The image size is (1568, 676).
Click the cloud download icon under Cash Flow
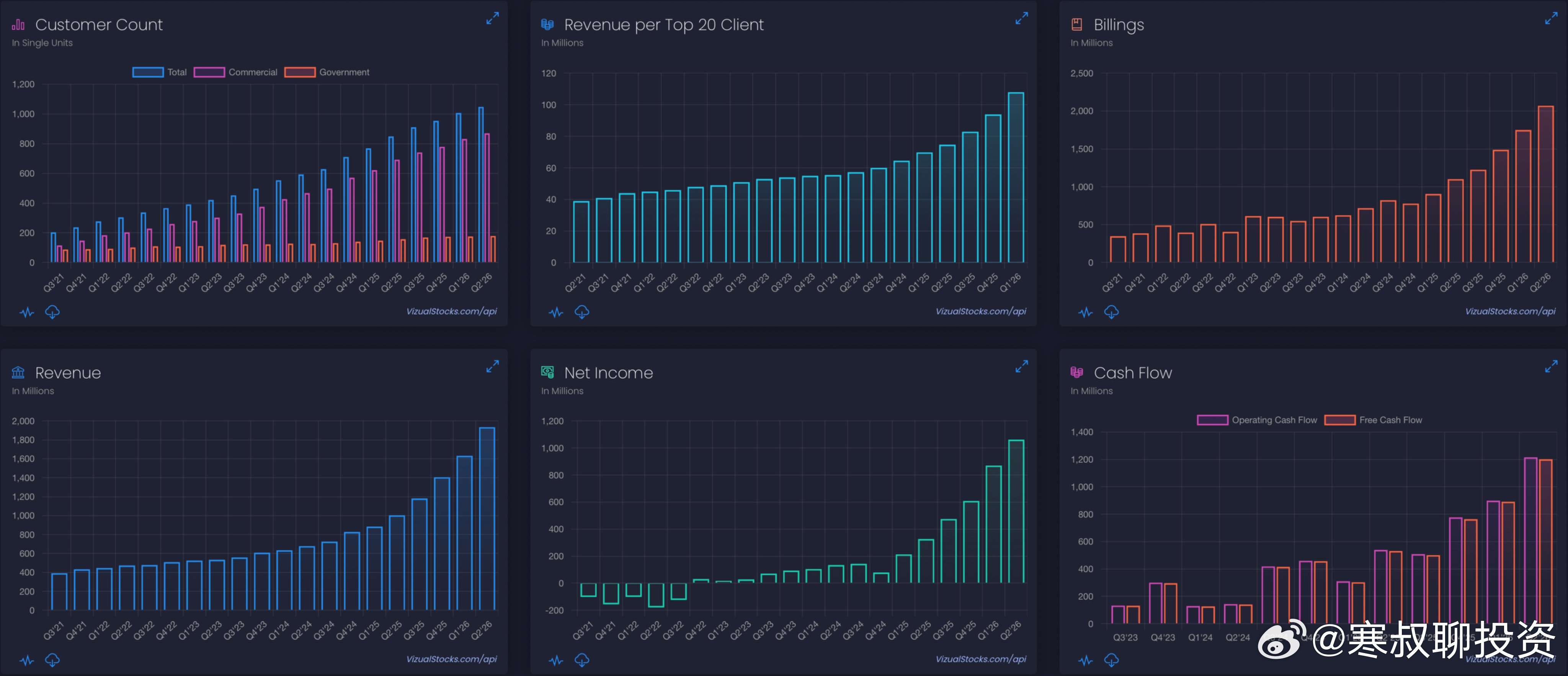click(x=1111, y=660)
